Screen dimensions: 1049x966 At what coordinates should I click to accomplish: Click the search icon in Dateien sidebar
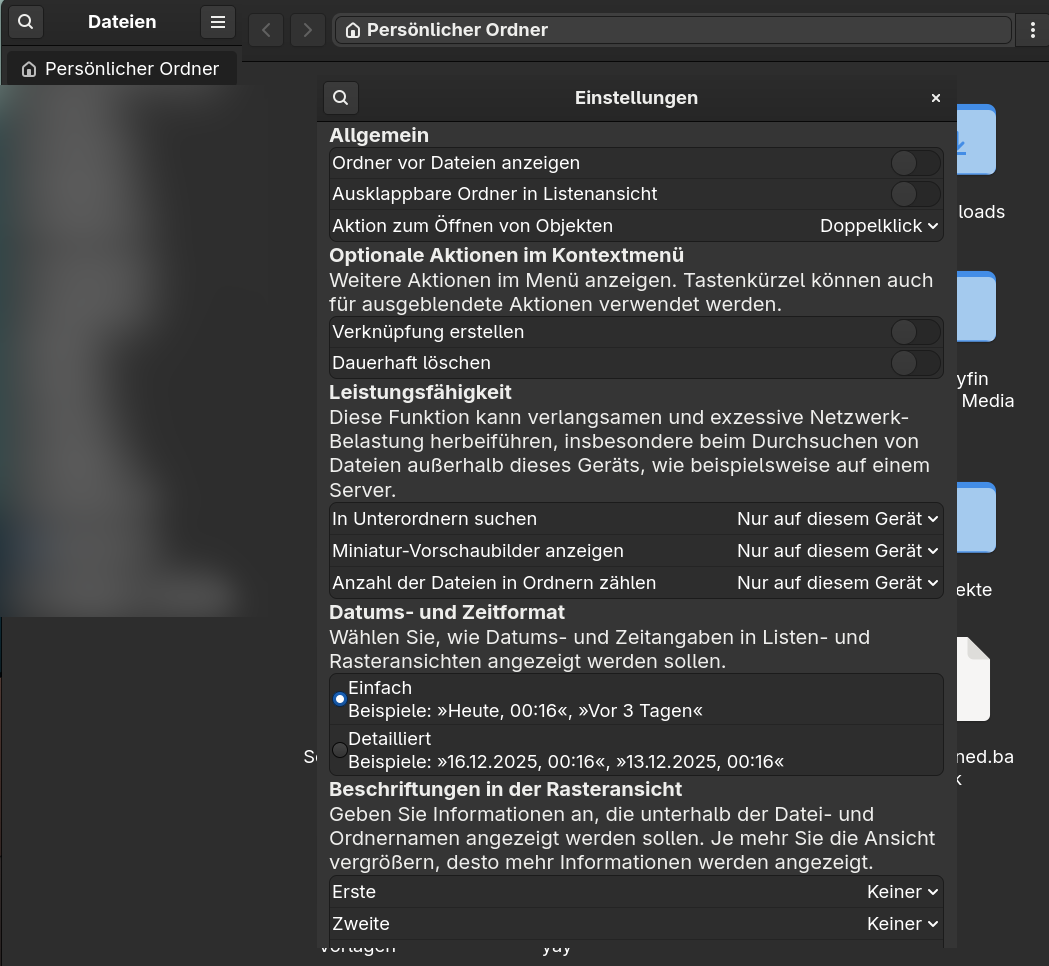pos(26,22)
